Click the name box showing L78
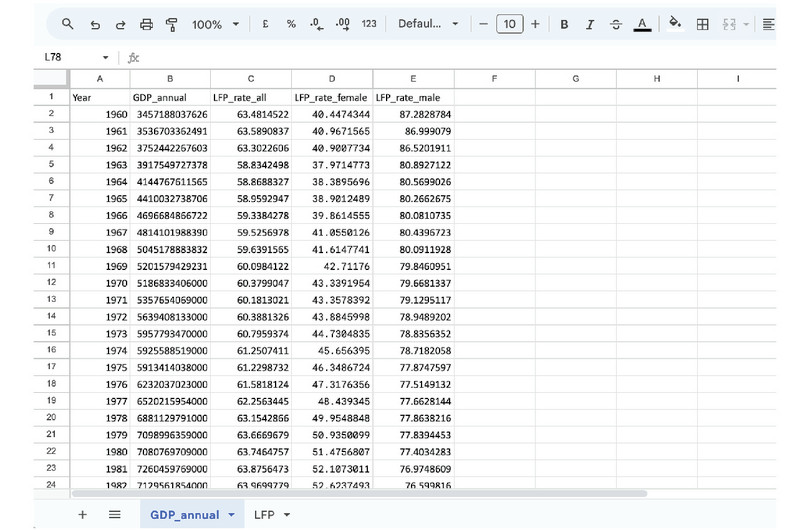This screenshot has height=530, width=810. [x=53, y=57]
